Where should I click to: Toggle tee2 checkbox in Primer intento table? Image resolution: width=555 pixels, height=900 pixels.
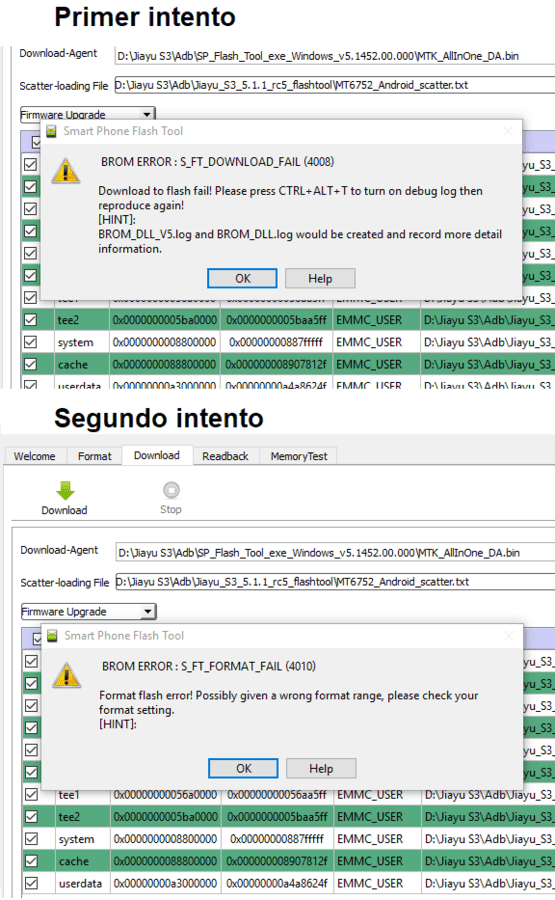point(30,320)
